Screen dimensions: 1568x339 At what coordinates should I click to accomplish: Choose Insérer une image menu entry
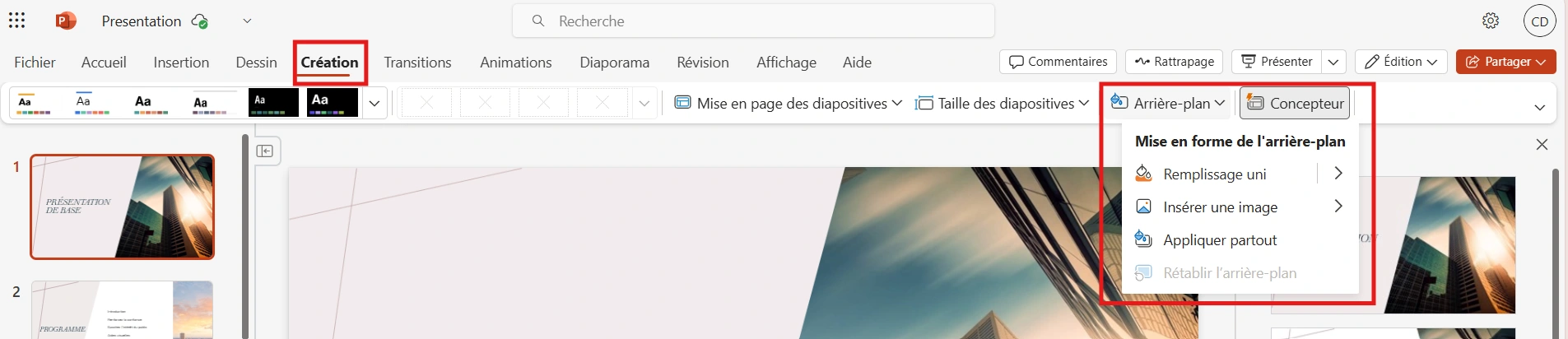click(1220, 207)
